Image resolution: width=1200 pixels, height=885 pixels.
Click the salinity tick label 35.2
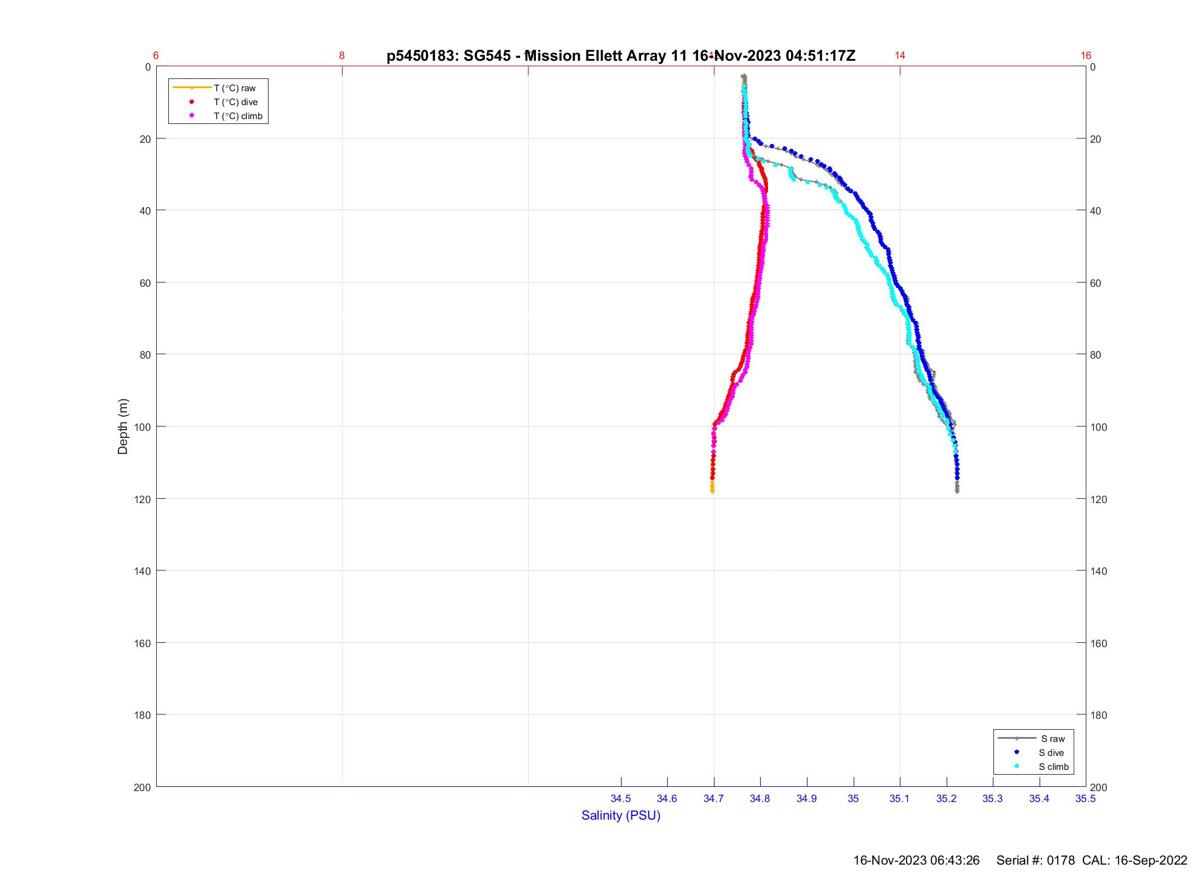pos(946,799)
